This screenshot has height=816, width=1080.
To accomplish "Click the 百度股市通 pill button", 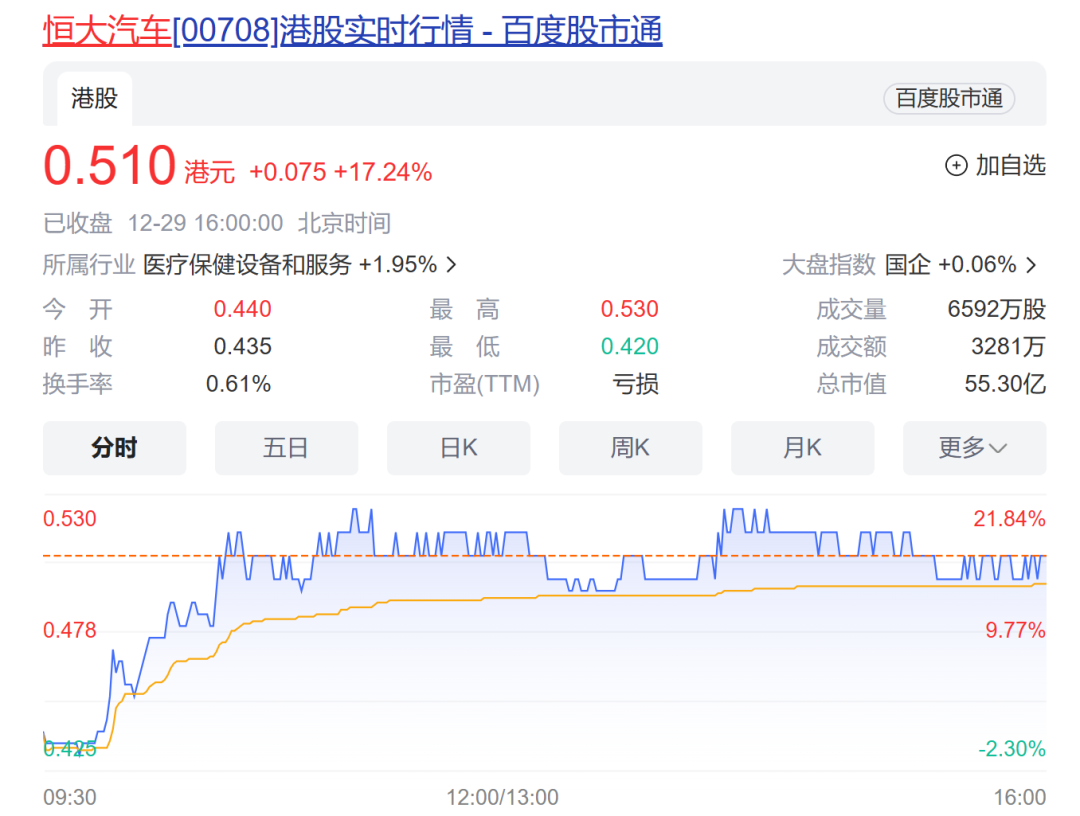I will pos(948,98).
